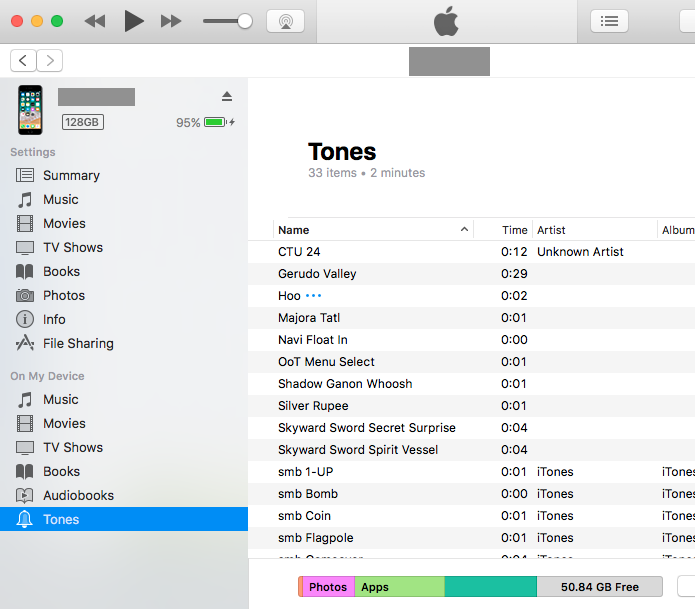This screenshot has width=695, height=609.
Task: Click the 50.84 GB Free segment
Action: click(x=600, y=587)
